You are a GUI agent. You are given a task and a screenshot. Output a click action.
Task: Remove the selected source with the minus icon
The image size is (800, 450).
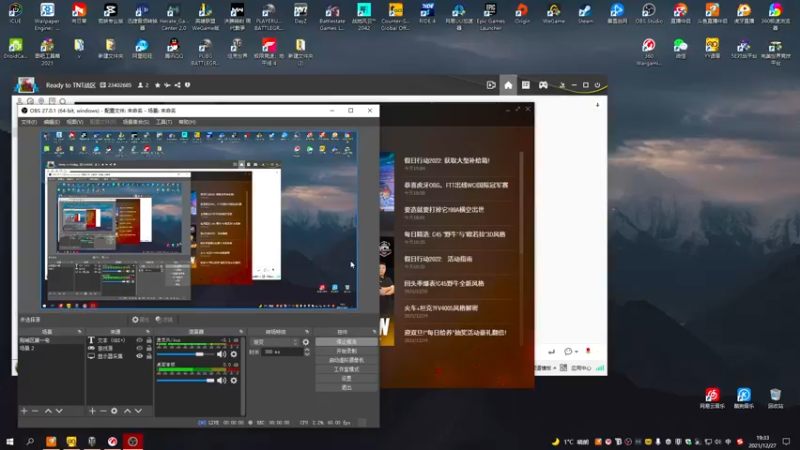(103, 411)
